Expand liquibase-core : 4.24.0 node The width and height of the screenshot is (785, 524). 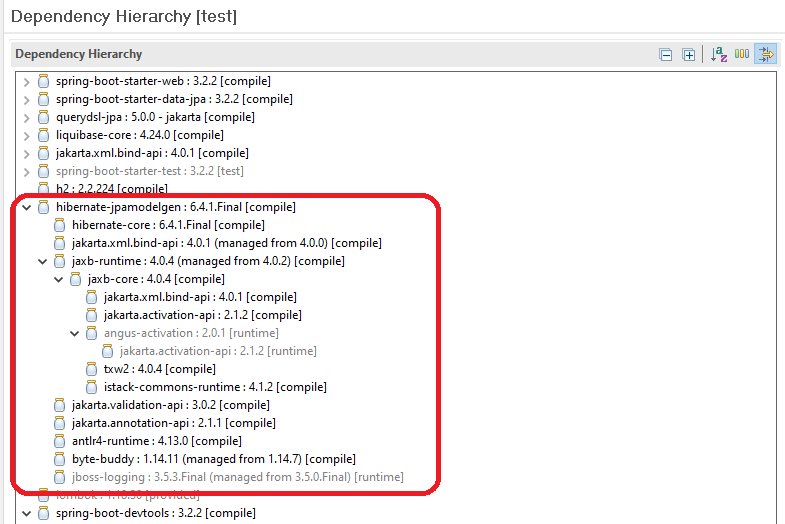(27, 136)
